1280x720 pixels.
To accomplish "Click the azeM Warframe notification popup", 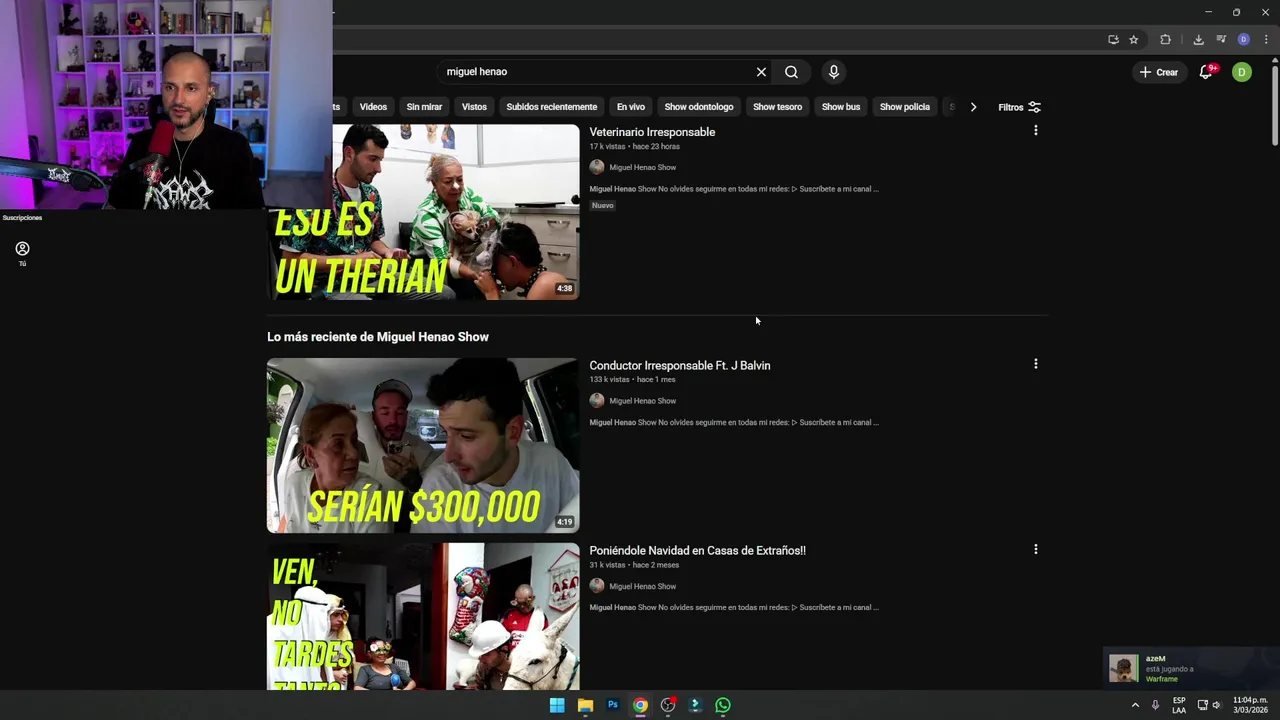I will pos(1190,668).
